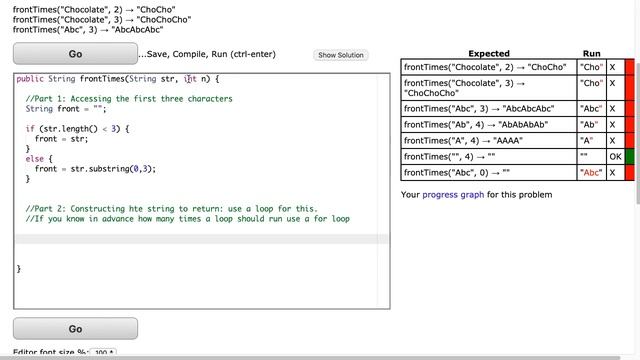Click the OK result cell

pos(616,156)
